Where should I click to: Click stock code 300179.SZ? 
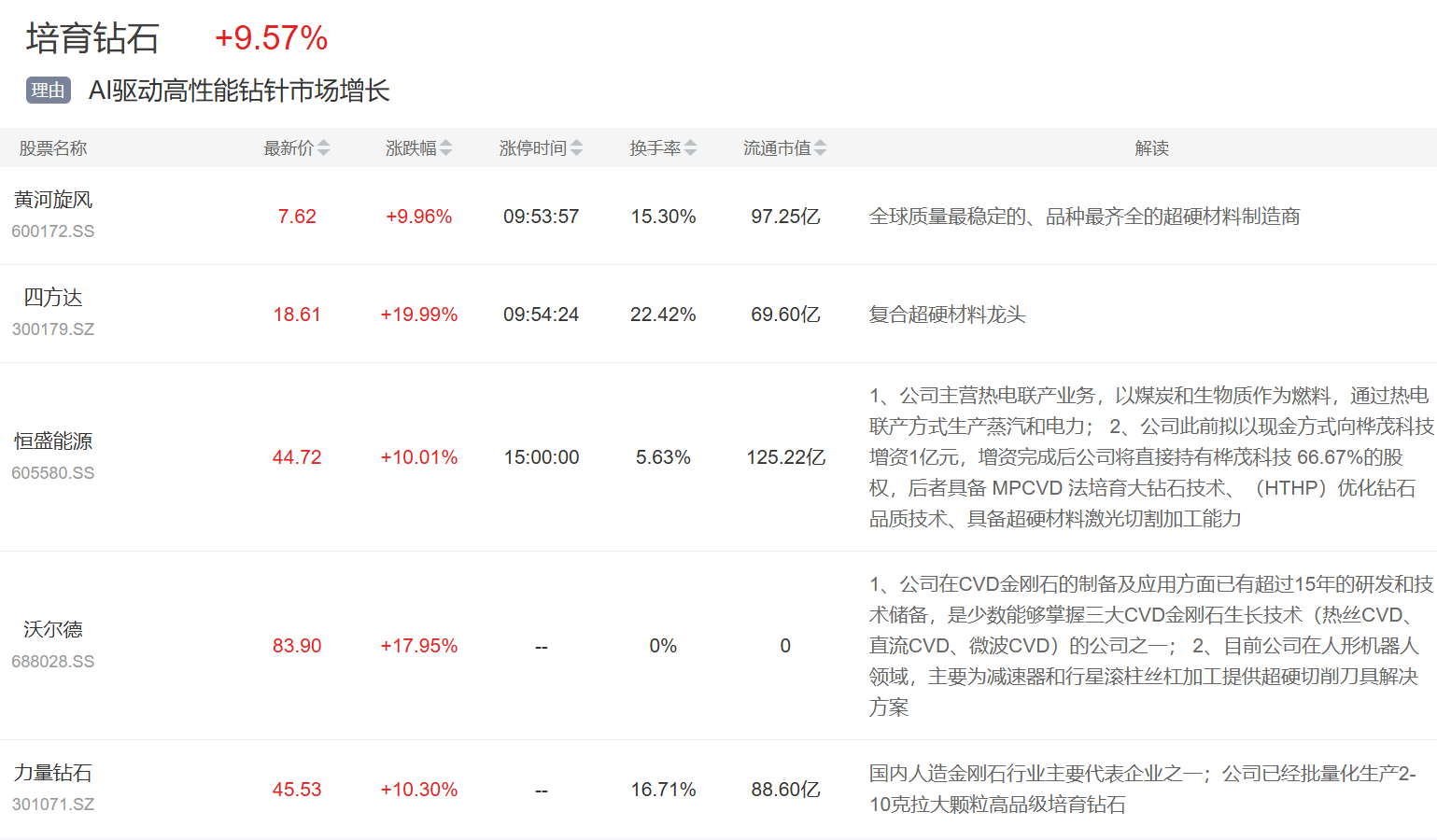point(53,329)
